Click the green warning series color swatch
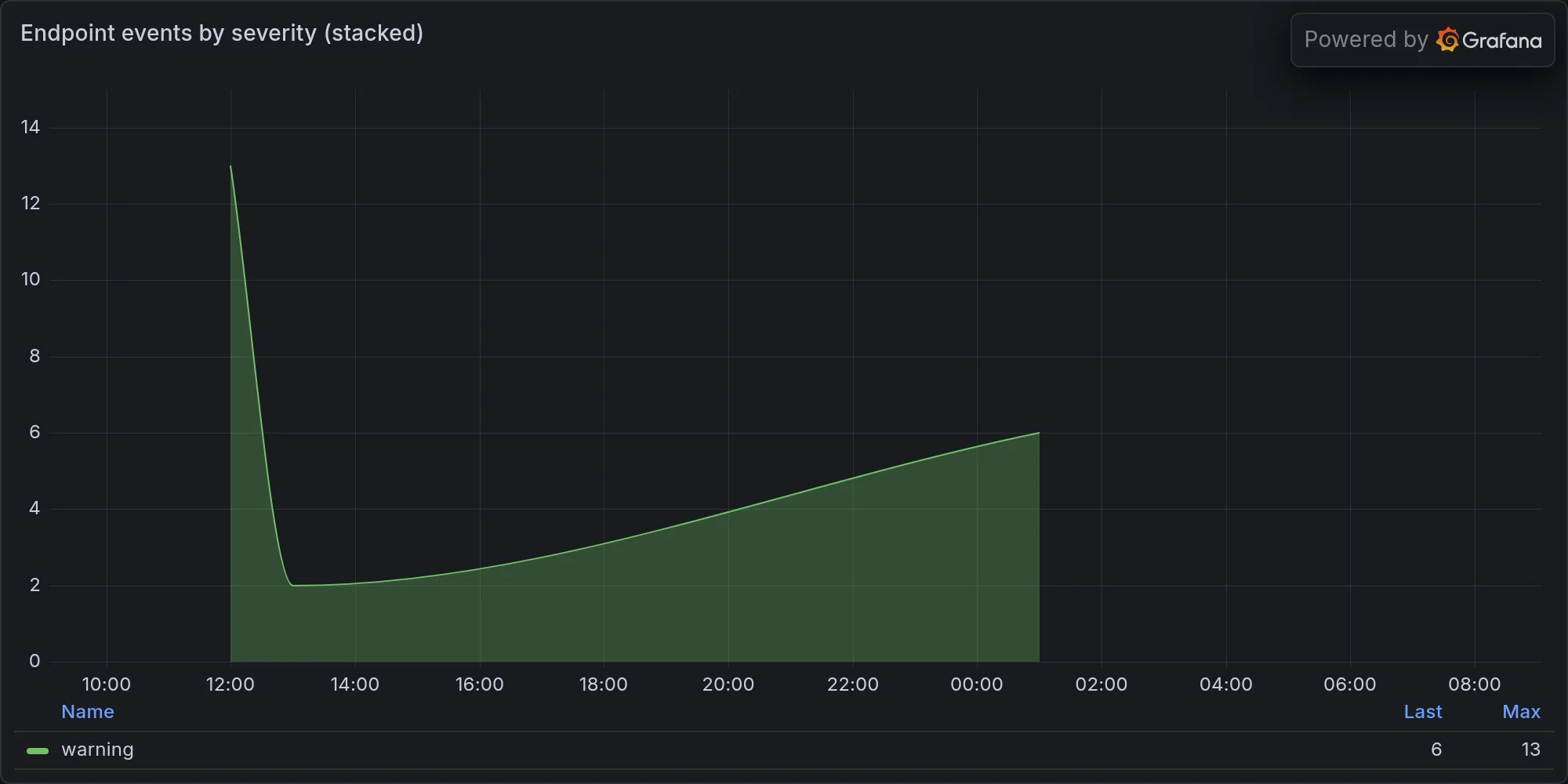 pyautogui.click(x=38, y=750)
